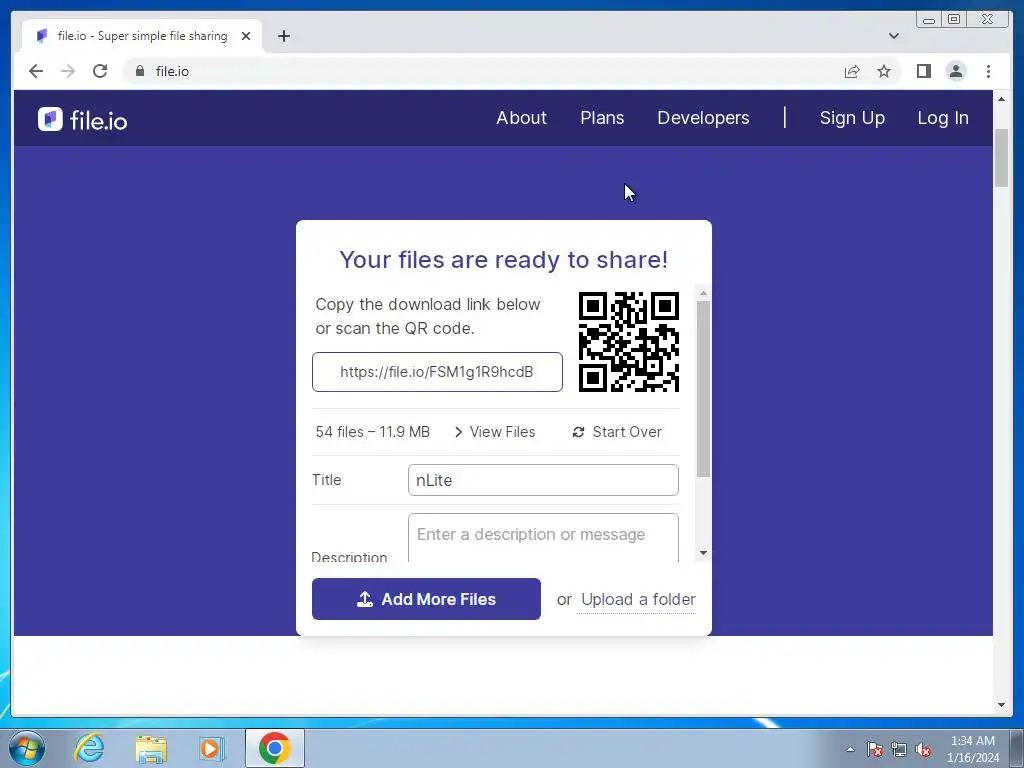The width and height of the screenshot is (1024, 768).
Task: Click the network tray icon
Action: [899, 749]
